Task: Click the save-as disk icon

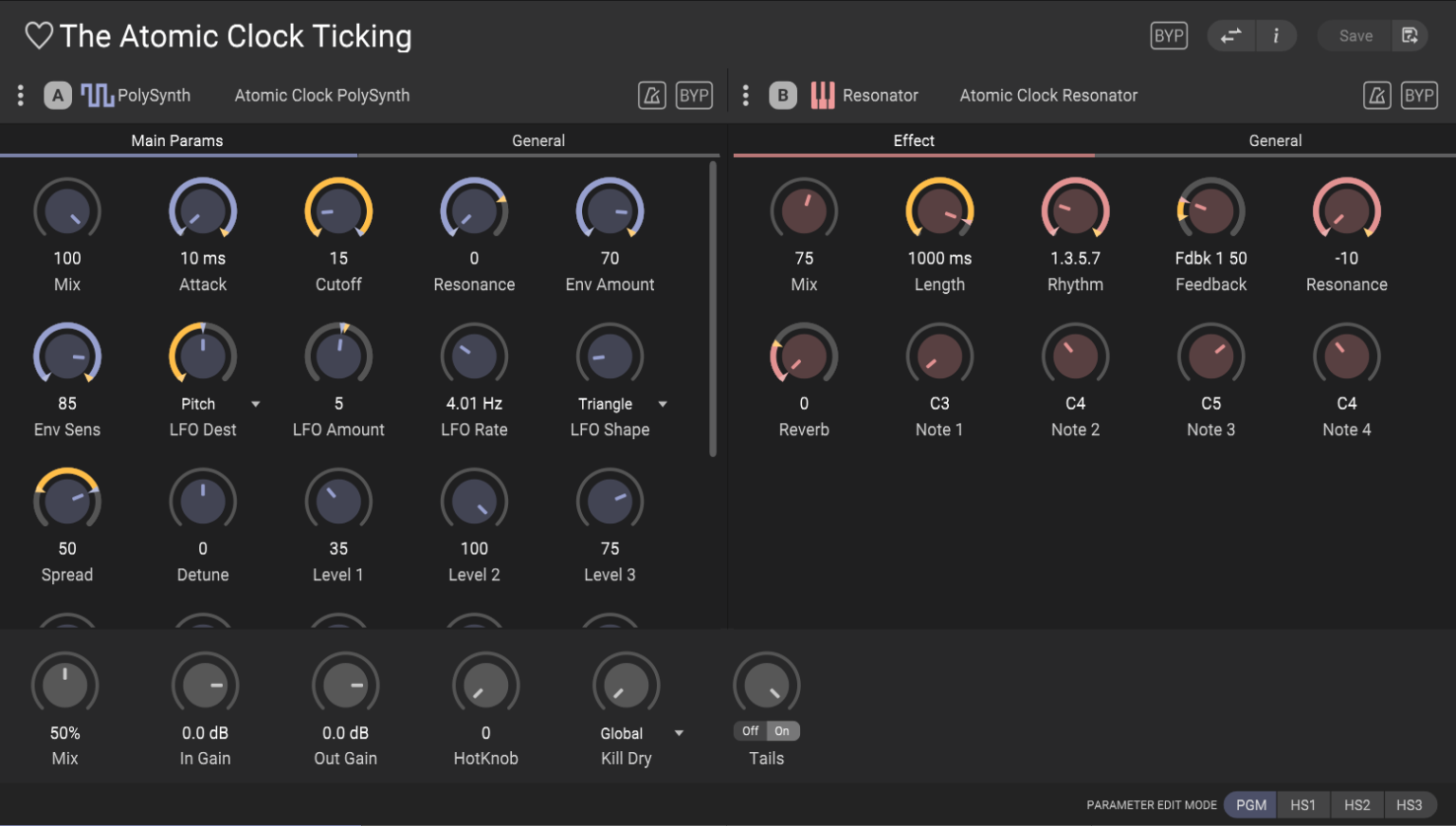Action: click(x=1410, y=36)
